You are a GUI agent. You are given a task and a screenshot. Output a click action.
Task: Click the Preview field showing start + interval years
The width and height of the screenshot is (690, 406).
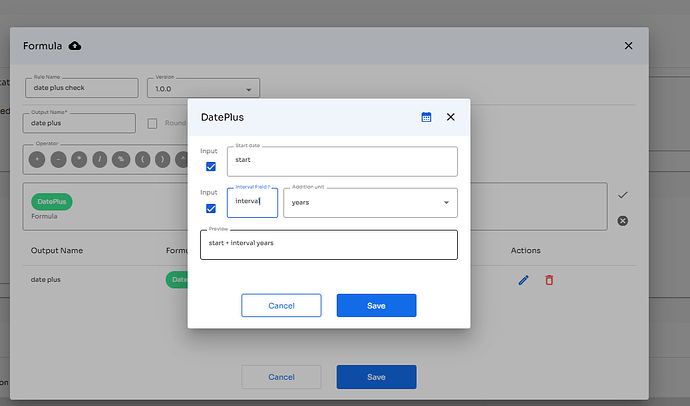pos(329,245)
